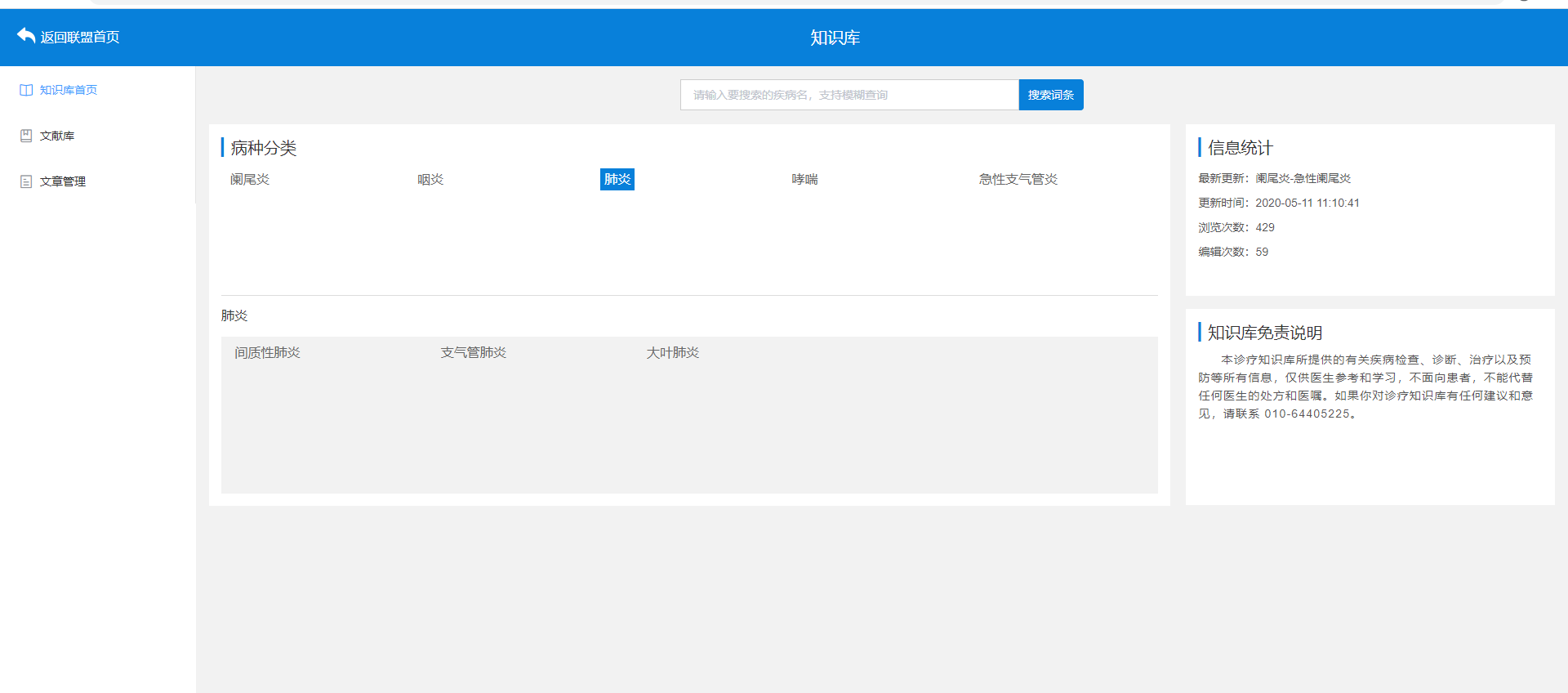
Task: Click the bookmark icon beside 文献库
Action: tap(26, 136)
